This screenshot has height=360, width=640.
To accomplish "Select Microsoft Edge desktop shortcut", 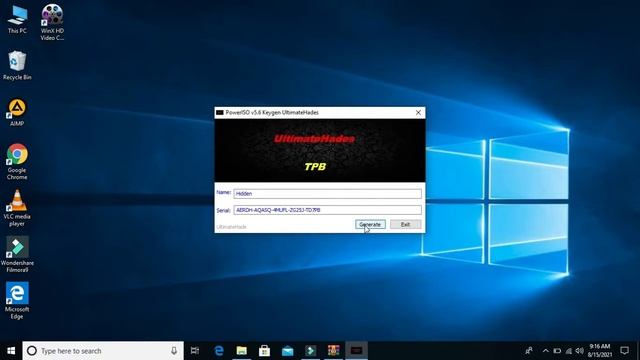I will pos(17,301).
